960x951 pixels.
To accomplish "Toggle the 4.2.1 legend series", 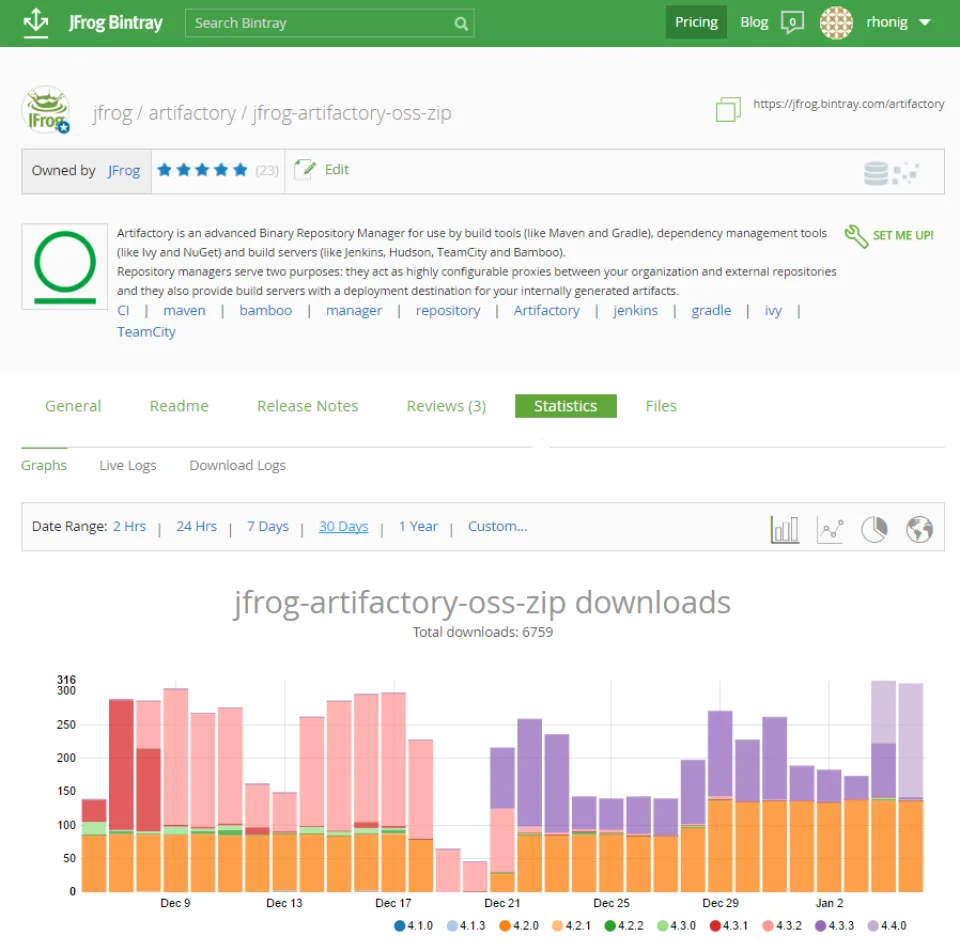I will (x=571, y=925).
